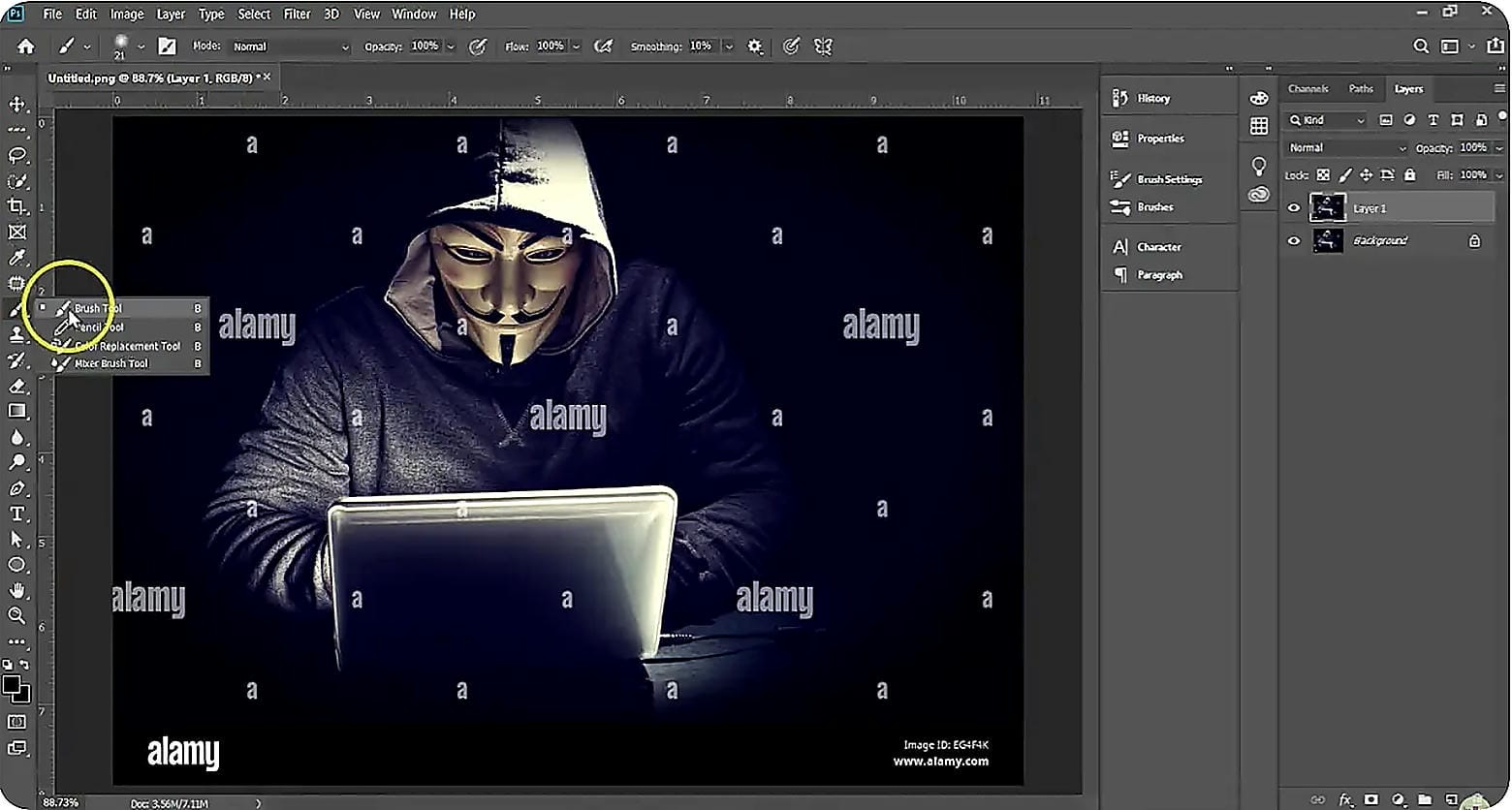Switch to the Channels tab
Viewport: 1512px width, 810px height.
(x=1307, y=88)
